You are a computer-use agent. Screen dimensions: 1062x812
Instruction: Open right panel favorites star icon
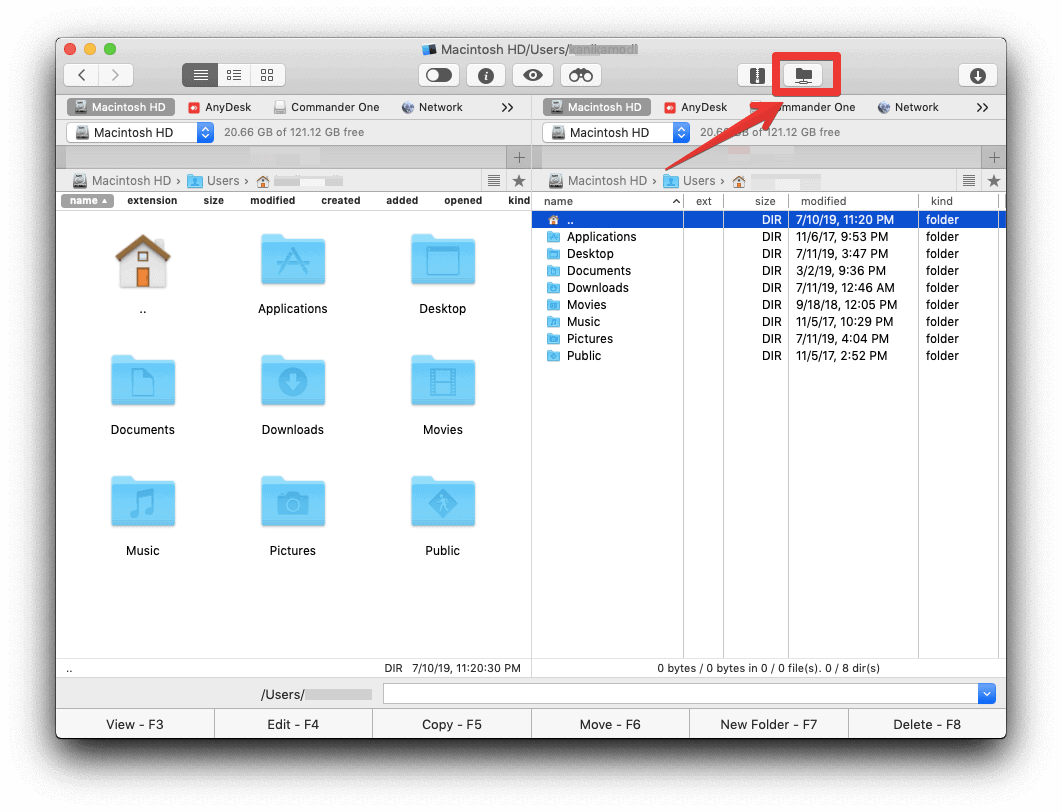click(994, 181)
